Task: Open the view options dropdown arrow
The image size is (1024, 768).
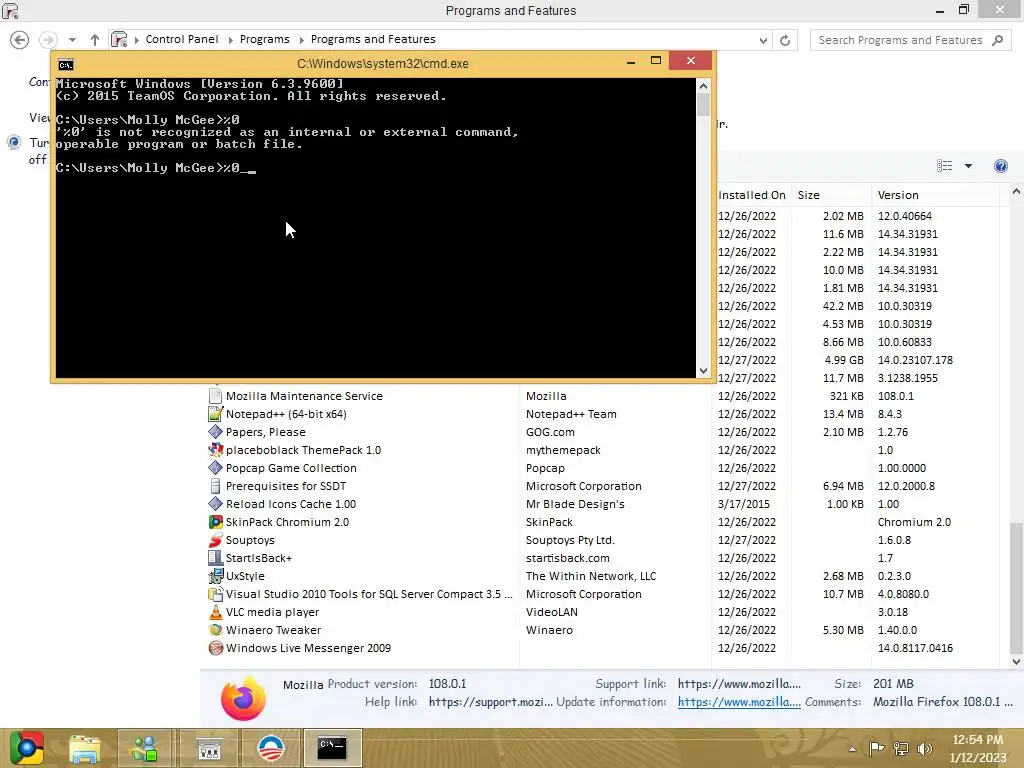Action: [968, 166]
